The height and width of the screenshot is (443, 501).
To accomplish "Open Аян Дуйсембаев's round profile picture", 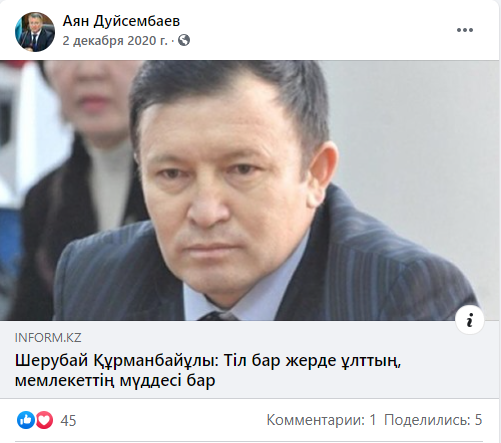I will pyautogui.click(x=35, y=32).
